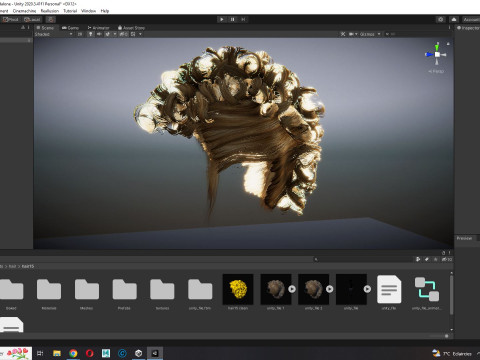Image resolution: width=480 pixels, height=360 pixels.
Task: Select the unity_file animator controller asset
Action: click(x=427, y=289)
